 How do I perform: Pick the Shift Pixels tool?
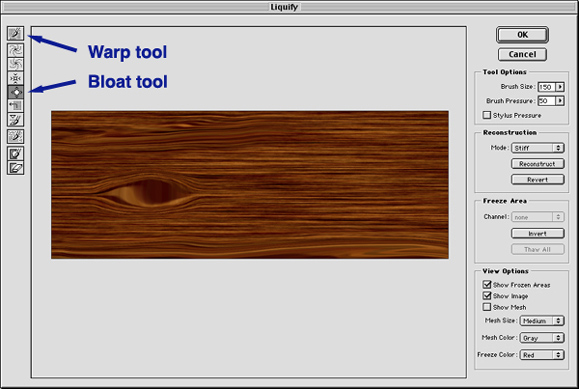[16, 106]
